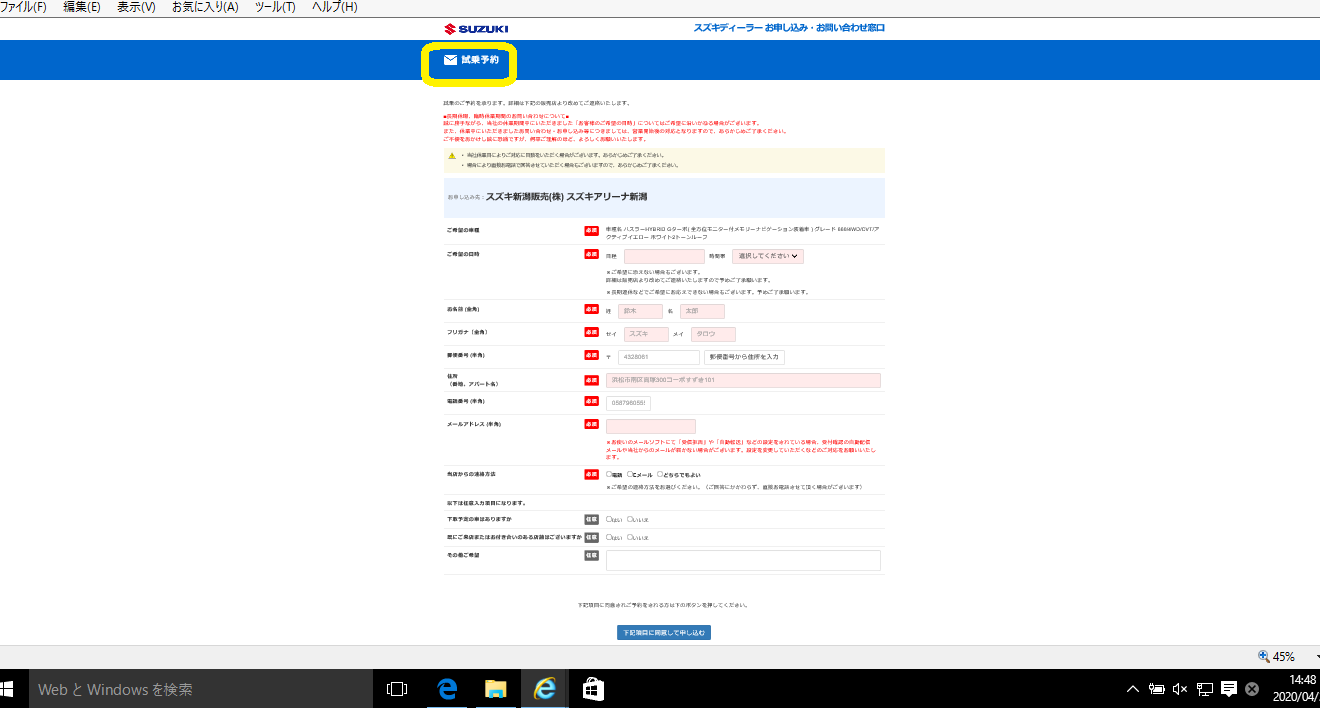Click the postal code input field
Image resolution: width=1320 pixels, height=708 pixels.
(x=659, y=357)
